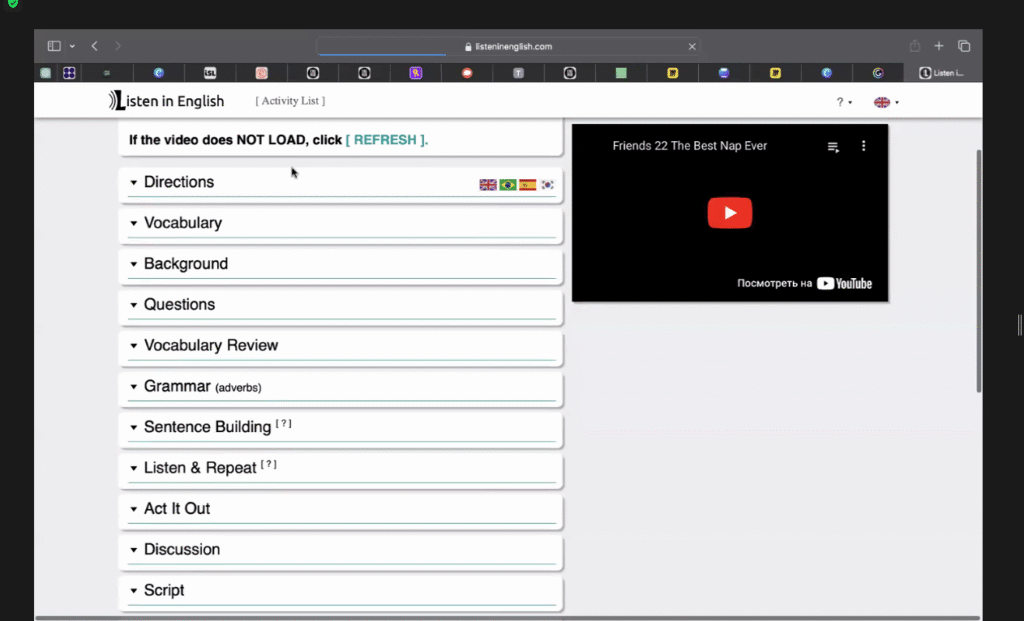
Task: Toggle the Safari sidebar icon
Action: (54, 46)
